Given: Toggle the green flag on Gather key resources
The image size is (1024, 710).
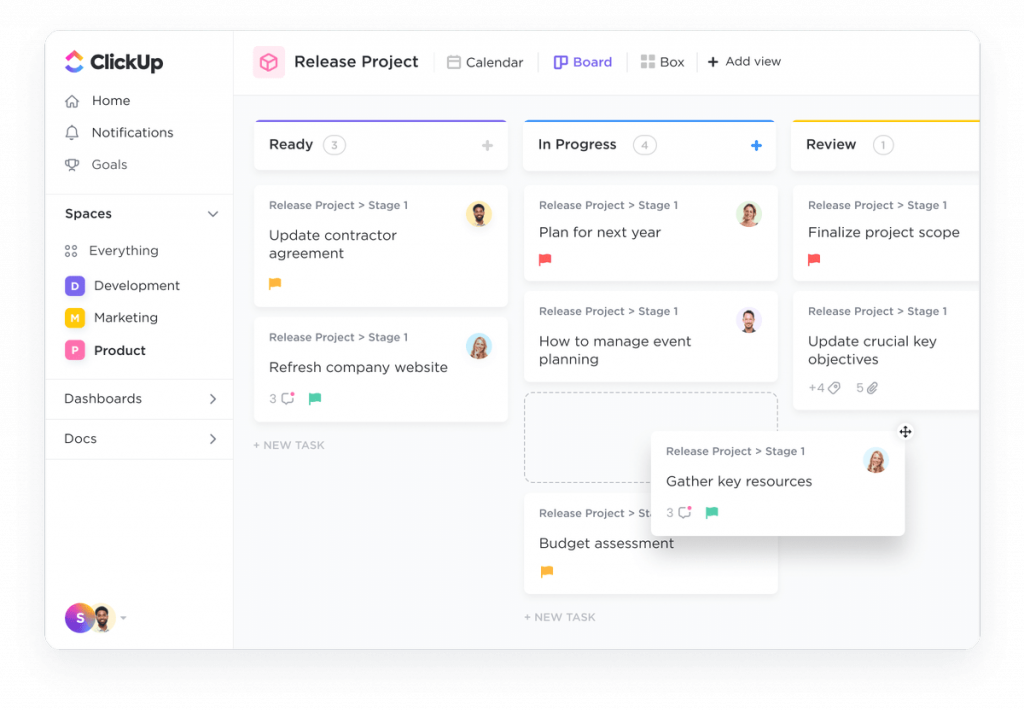Looking at the screenshot, I should coord(712,512).
